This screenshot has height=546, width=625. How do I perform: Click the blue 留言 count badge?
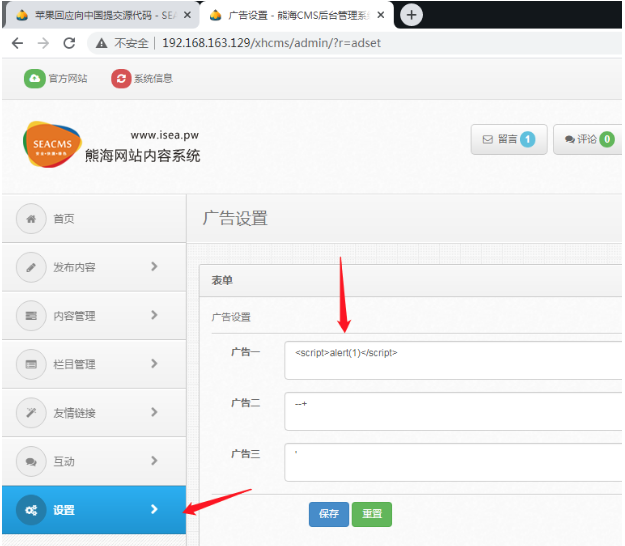[x=527, y=139]
